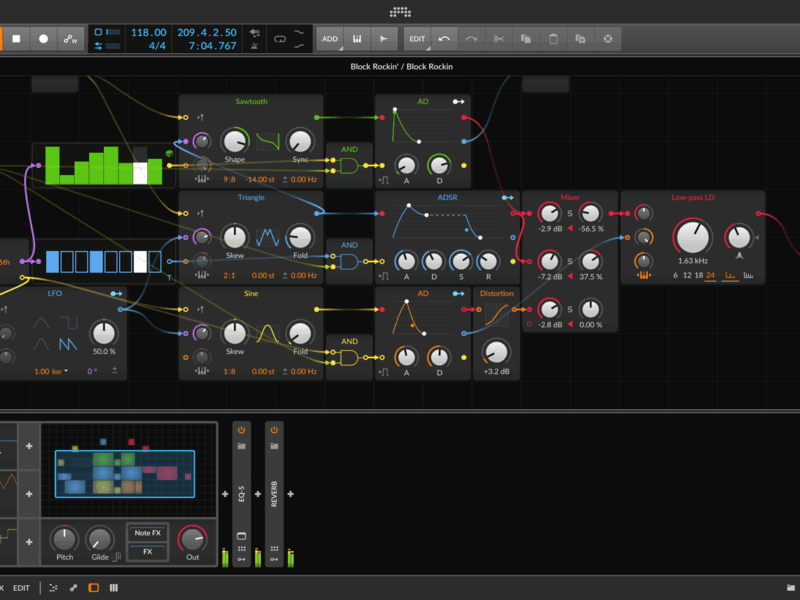Click the Undo arrow icon

(444, 39)
